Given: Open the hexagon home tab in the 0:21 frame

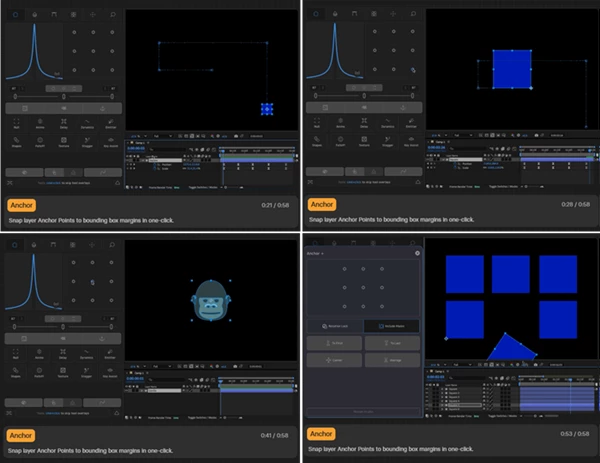Looking at the screenshot, I should (16, 15).
